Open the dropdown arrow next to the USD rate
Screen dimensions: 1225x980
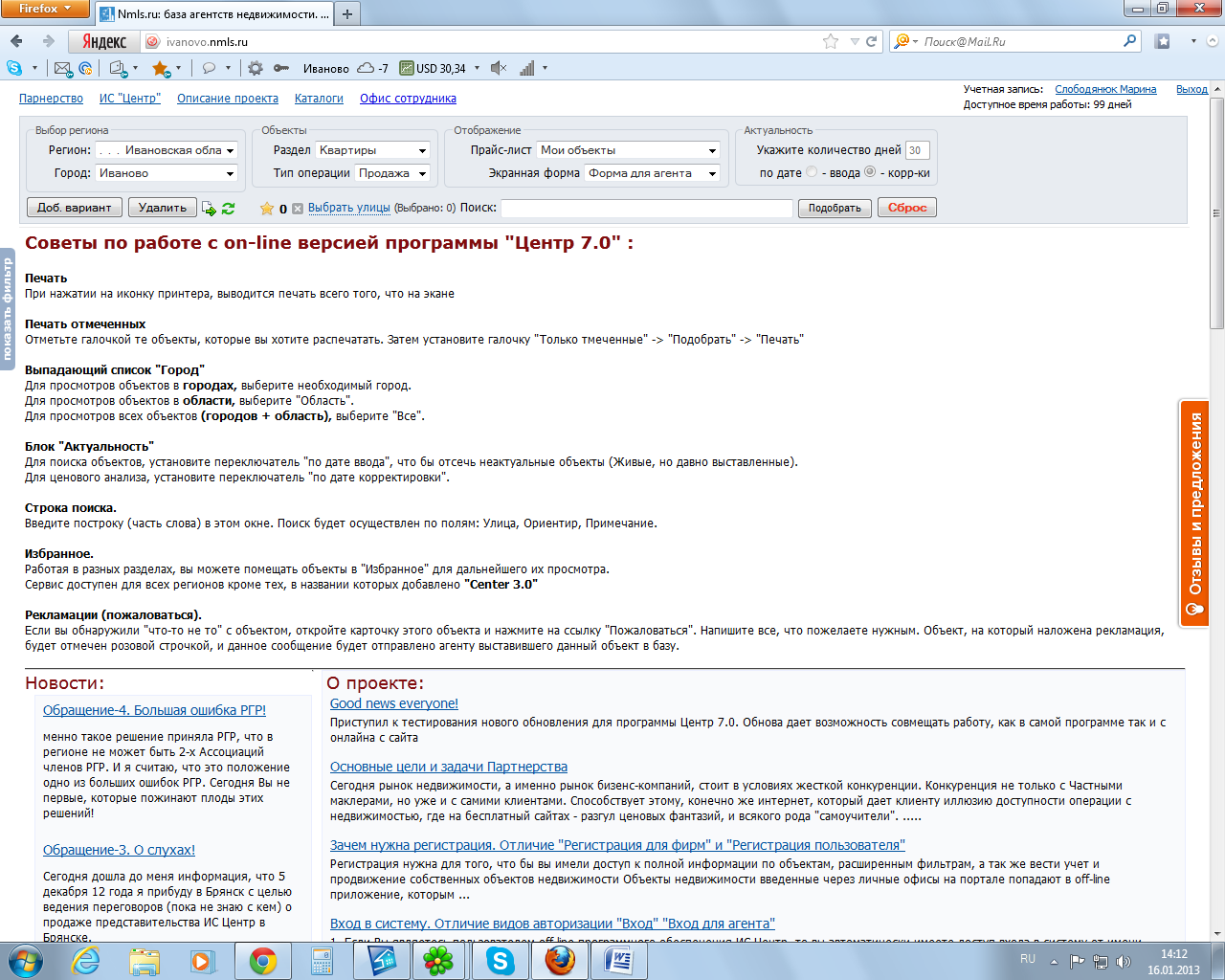[477, 68]
